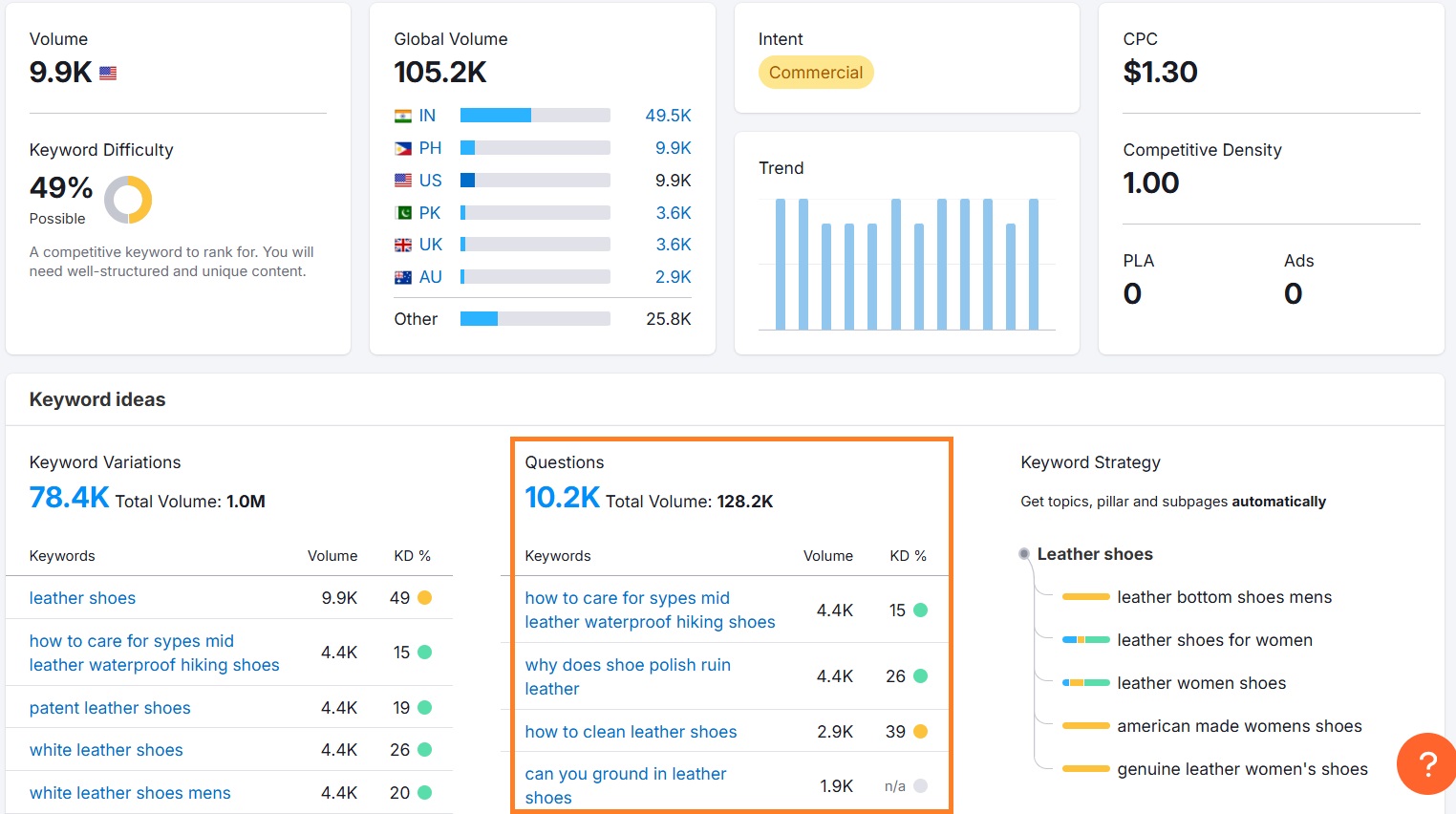Screen dimensions: 1456x814
Task: Click the colored bar beside leather shoes for women
Action: coord(1086,640)
